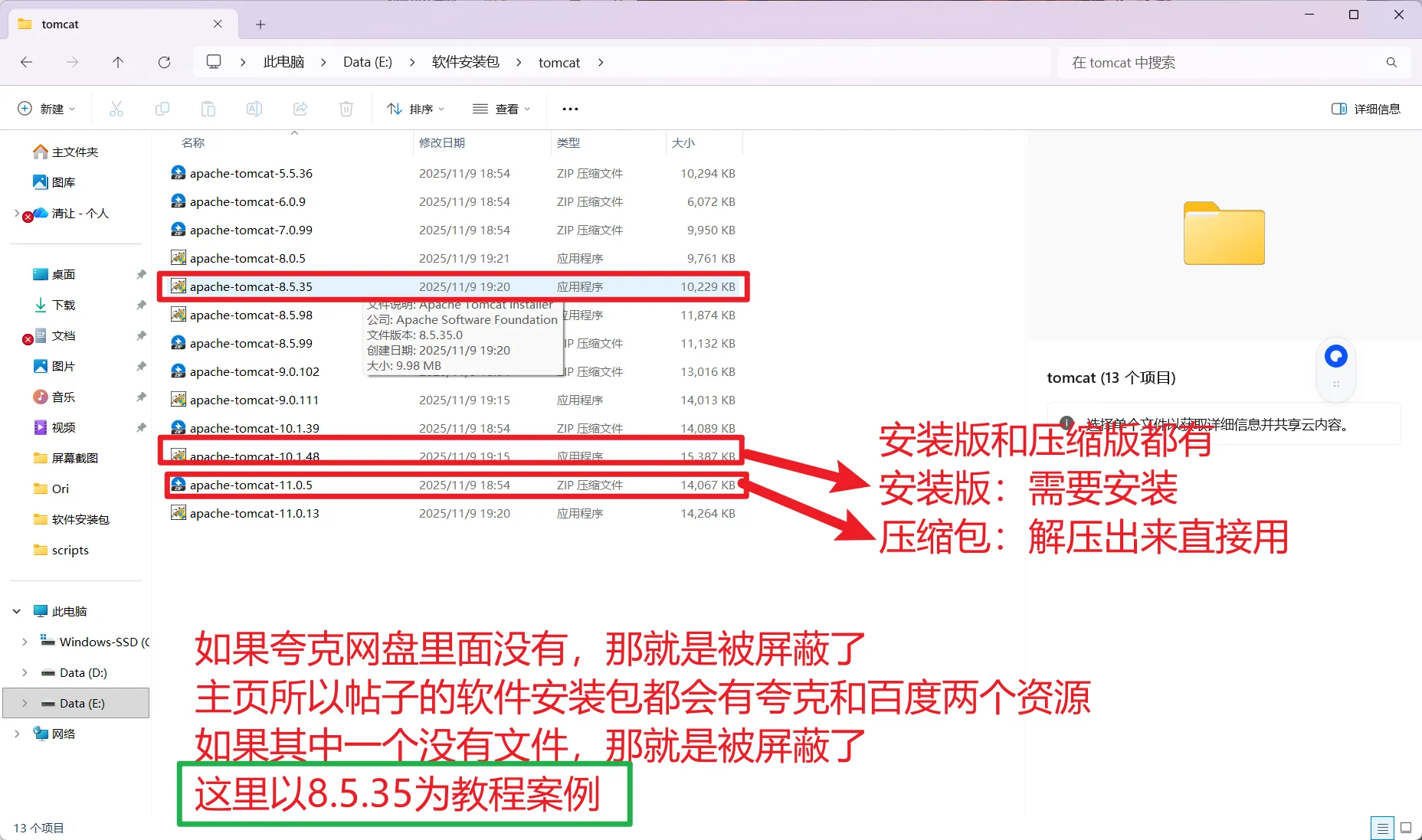Click the Cut scissors icon
The image size is (1422, 840).
pyautogui.click(x=116, y=109)
